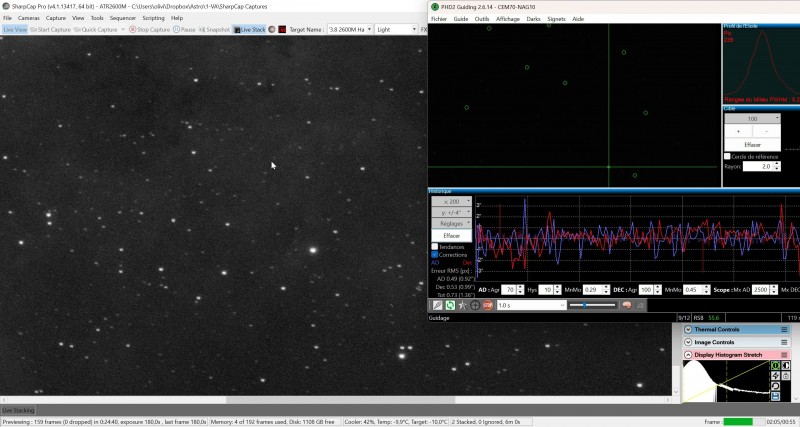Image resolution: width=800 pixels, height=427 pixels.
Task: Open PHD2 Outils menu
Action: (482, 19)
